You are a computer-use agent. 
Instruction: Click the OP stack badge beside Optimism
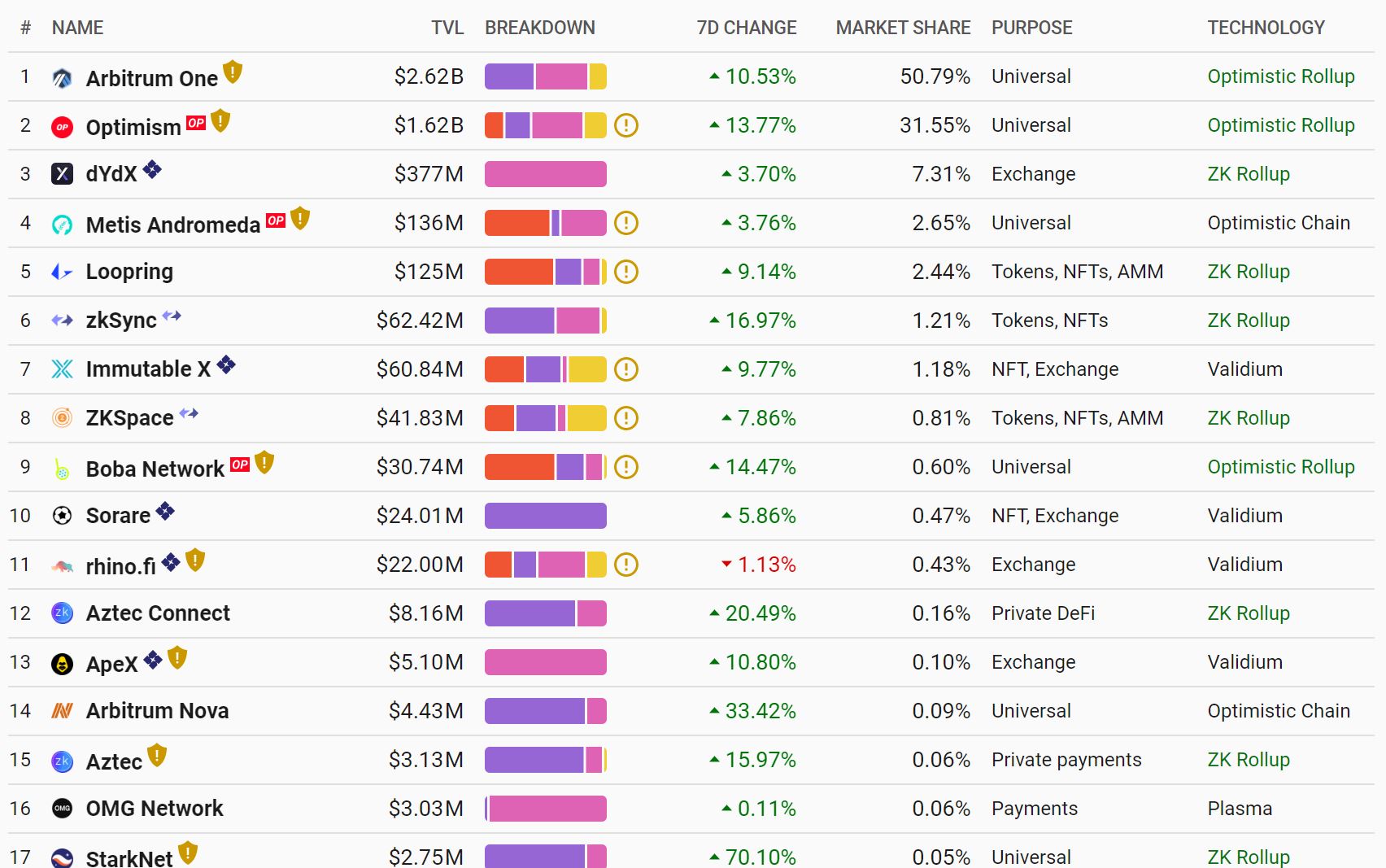pos(196,123)
